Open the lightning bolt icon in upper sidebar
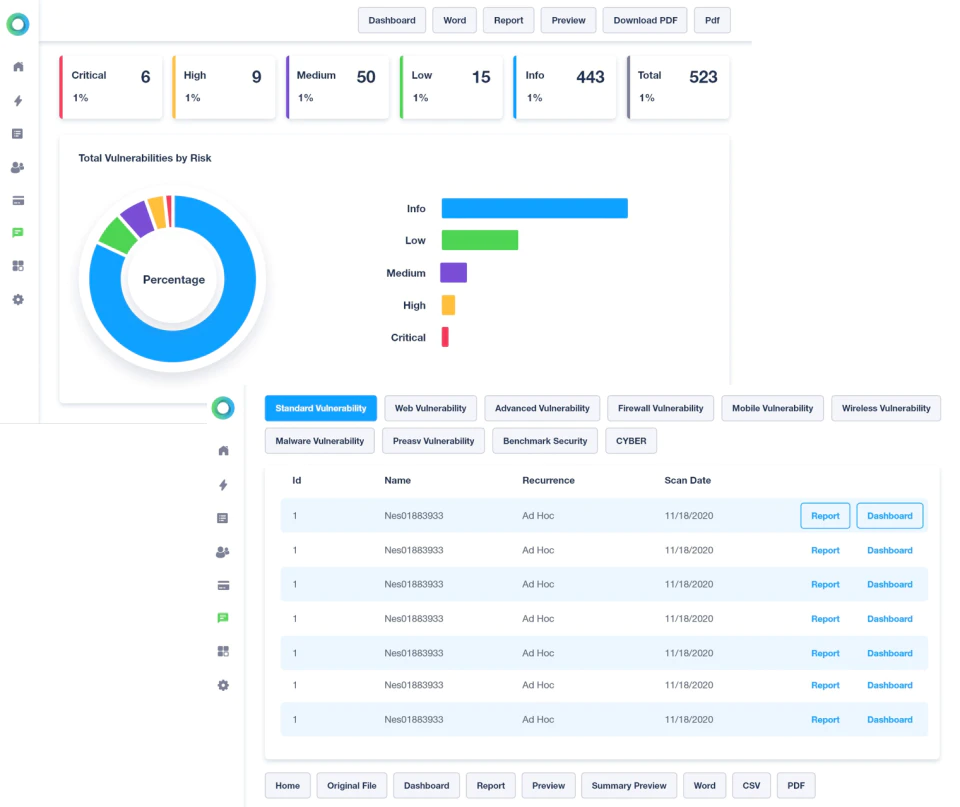Viewport: 960px width, 807px height. pyautogui.click(x=18, y=100)
